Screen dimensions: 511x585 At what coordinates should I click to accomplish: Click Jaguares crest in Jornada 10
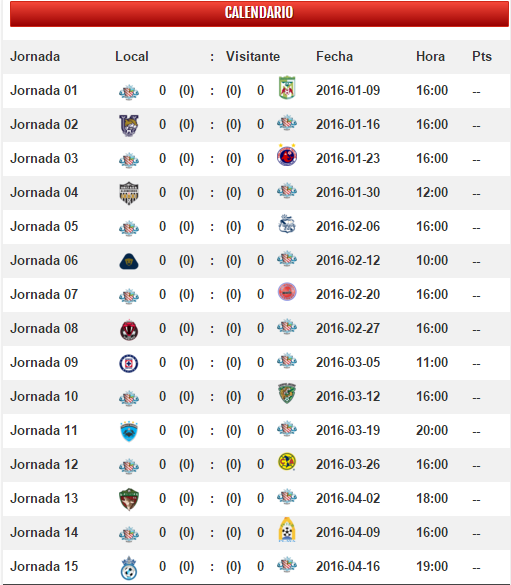pyautogui.click(x=287, y=393)
